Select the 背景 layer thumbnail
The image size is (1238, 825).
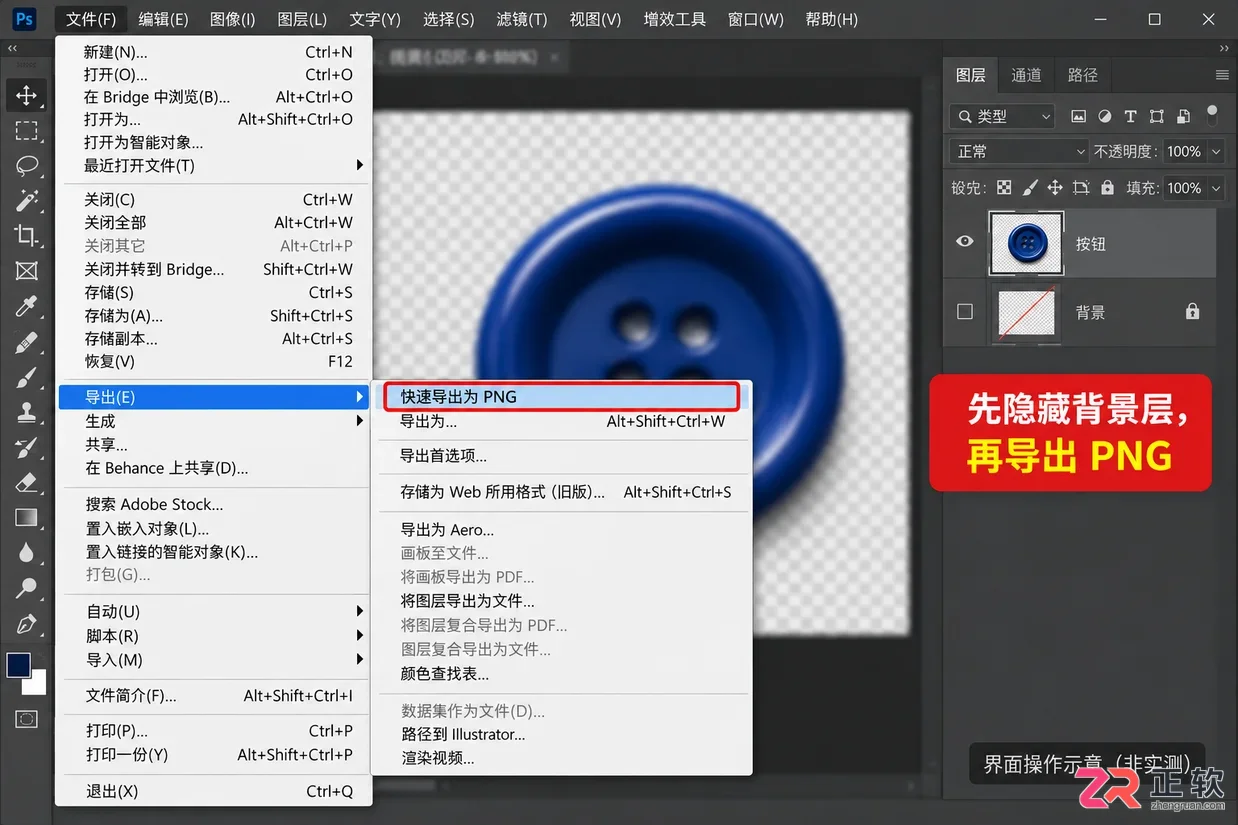1027,313
